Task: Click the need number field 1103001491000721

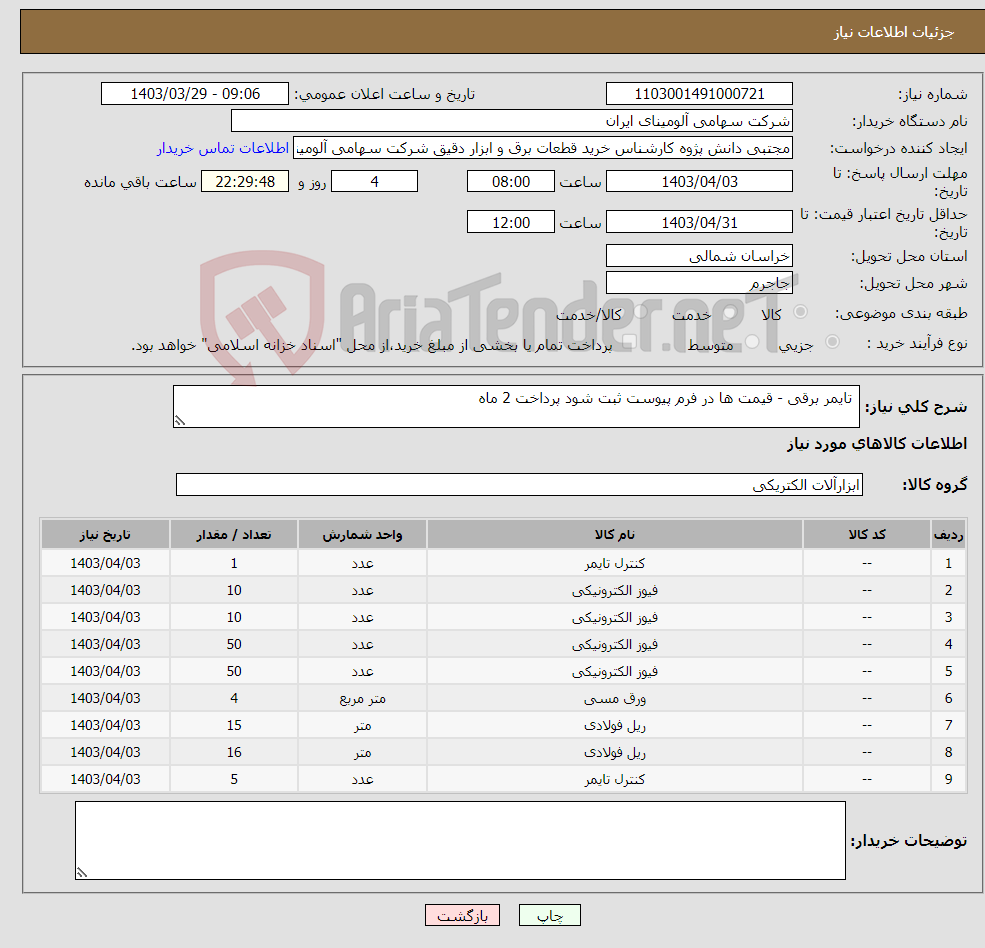Action: (699, 94)
